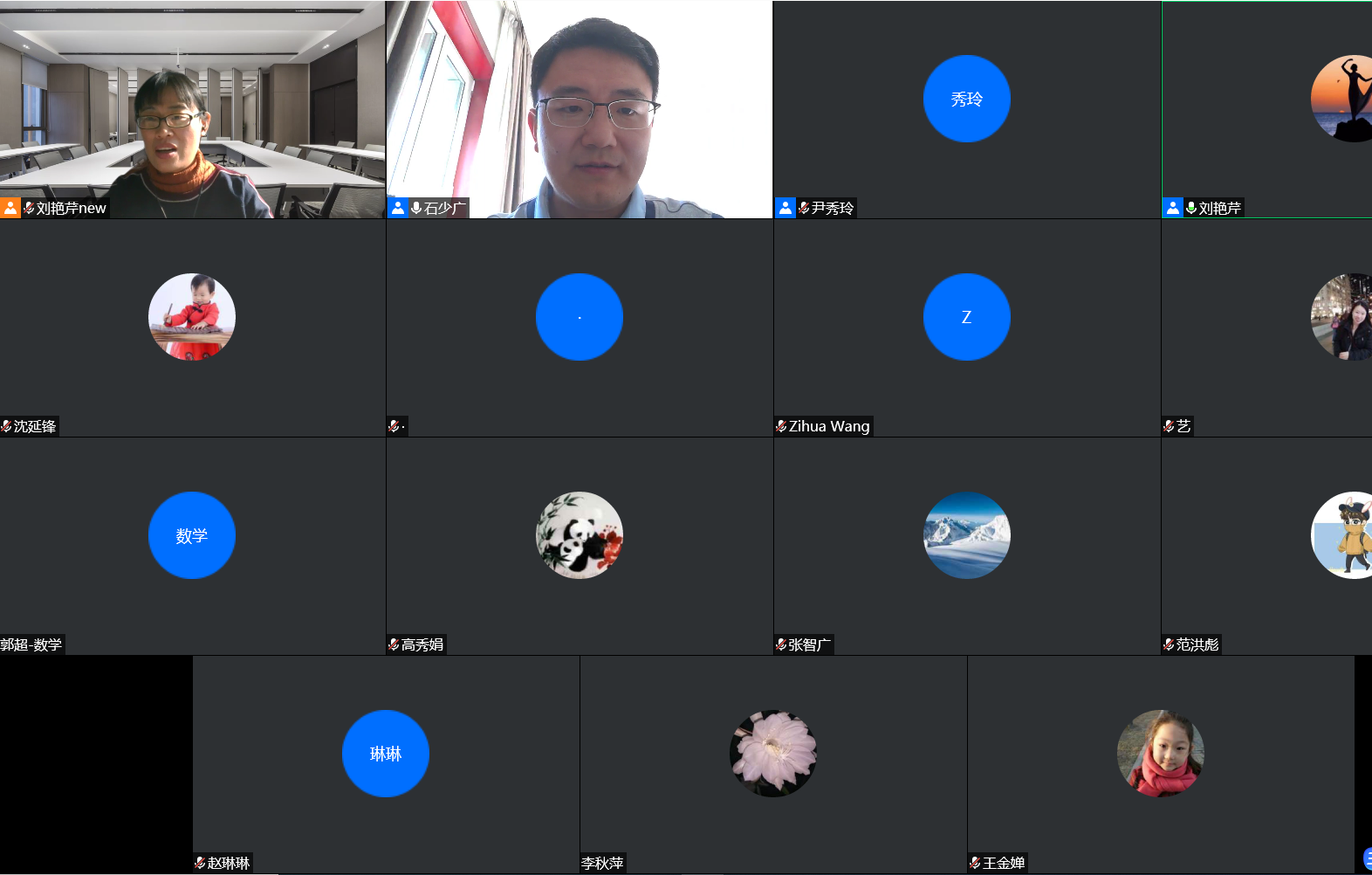The width and height of the screenshot is (1372, 875).
Task: Click the 郭超-数学 name label
Action: click(x=31, y=644)
